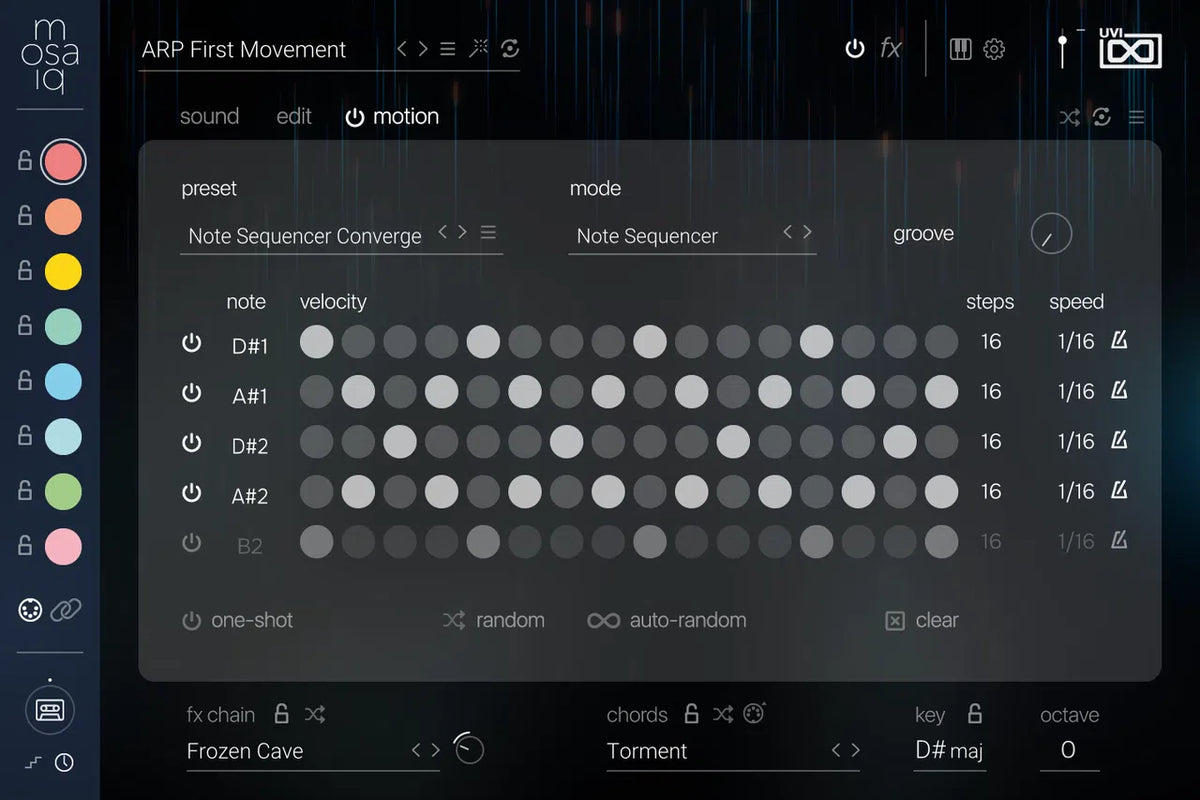Switch to the edit tab
Screen dimensions: 1200x800
[294, 117]
